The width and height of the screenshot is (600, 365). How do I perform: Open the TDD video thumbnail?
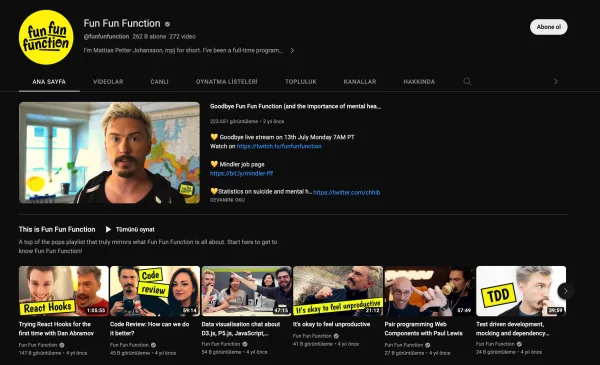(x=521, y=291)
